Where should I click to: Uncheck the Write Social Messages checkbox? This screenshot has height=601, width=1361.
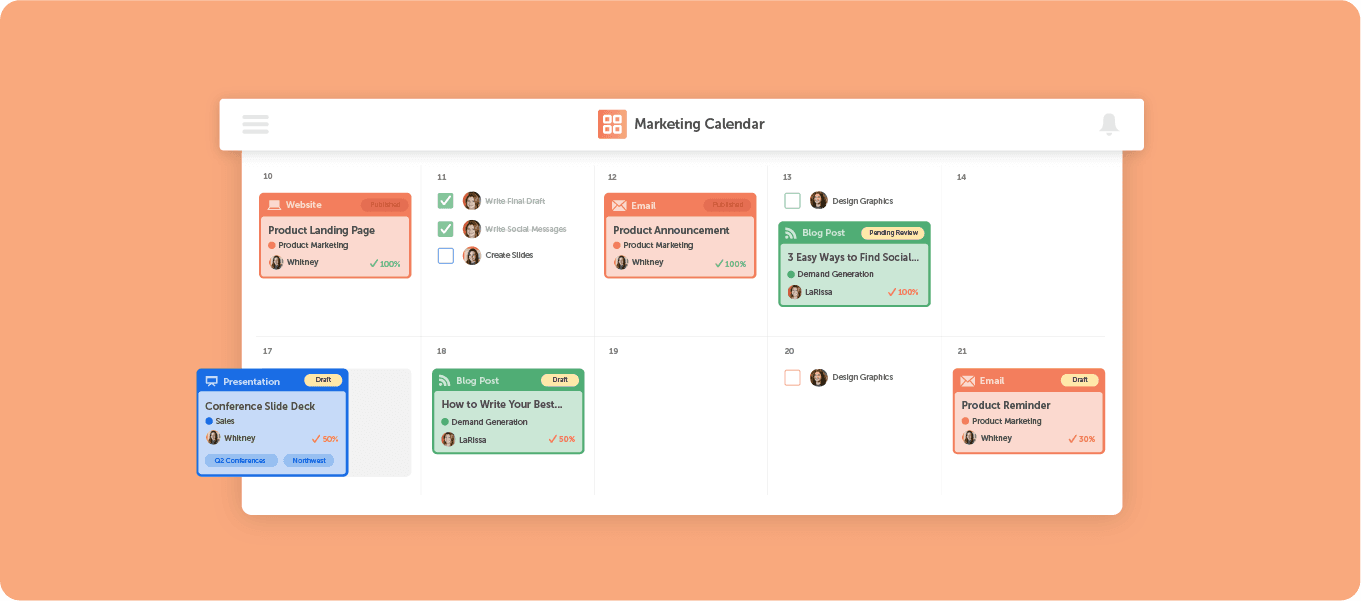point(446,229)
